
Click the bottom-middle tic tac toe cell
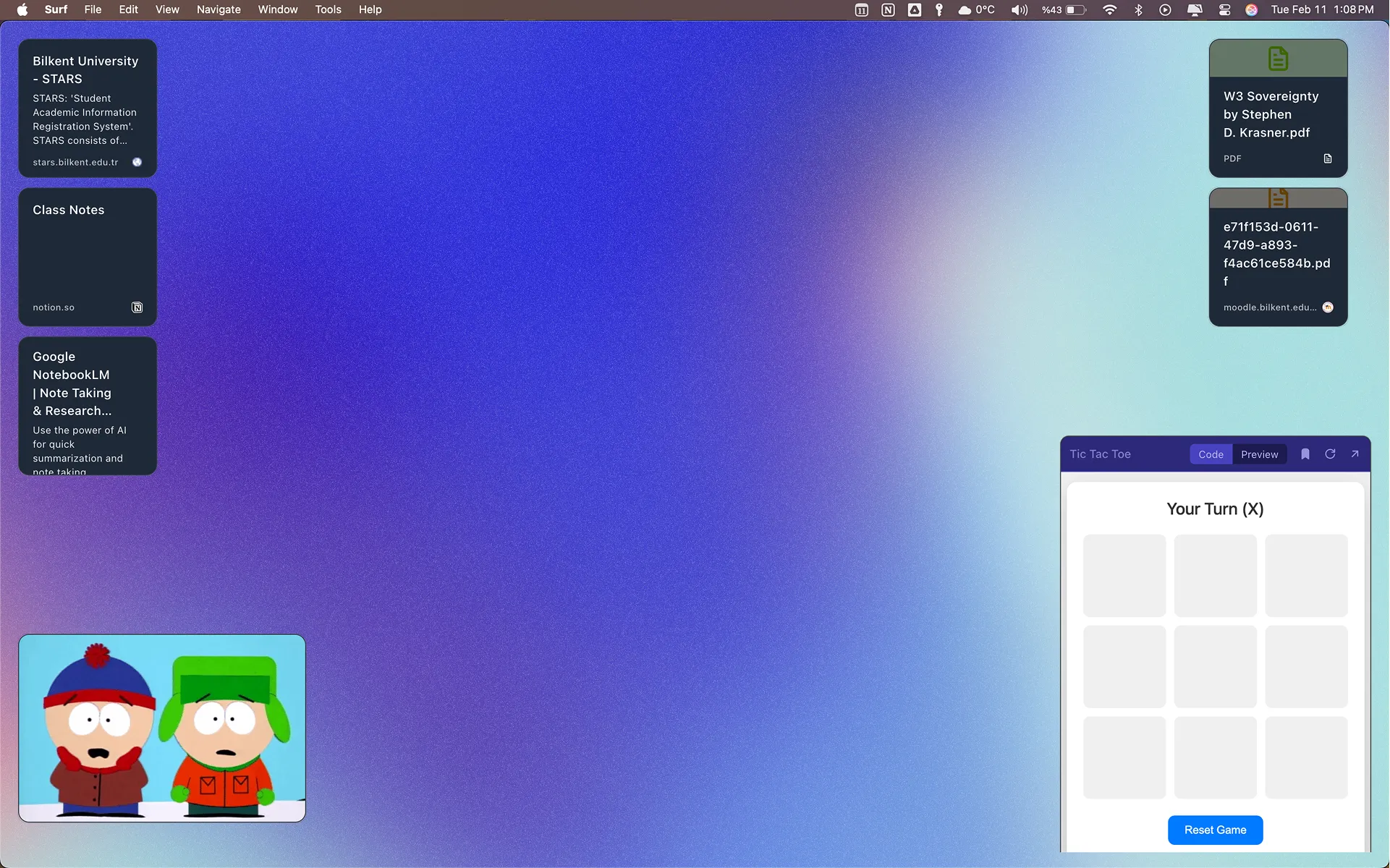point(1215,757)
